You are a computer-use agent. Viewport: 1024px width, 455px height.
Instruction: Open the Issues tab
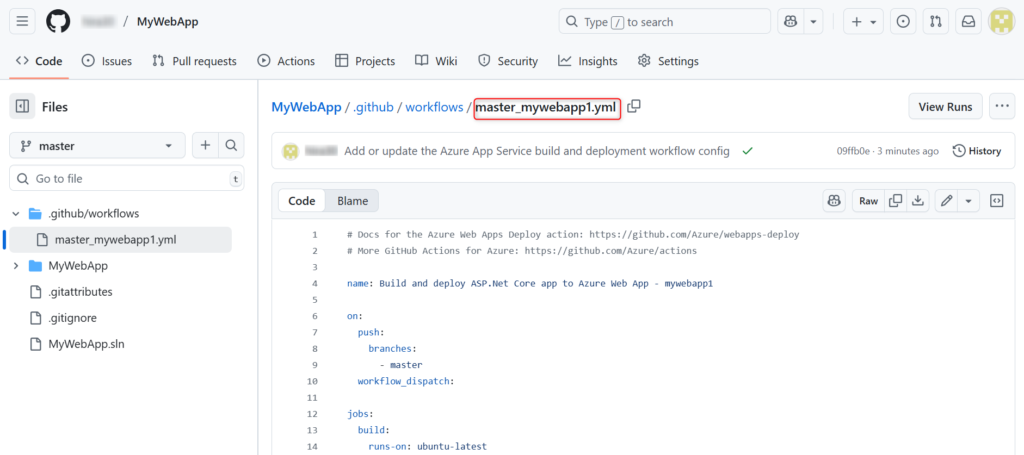coord(106,61)
